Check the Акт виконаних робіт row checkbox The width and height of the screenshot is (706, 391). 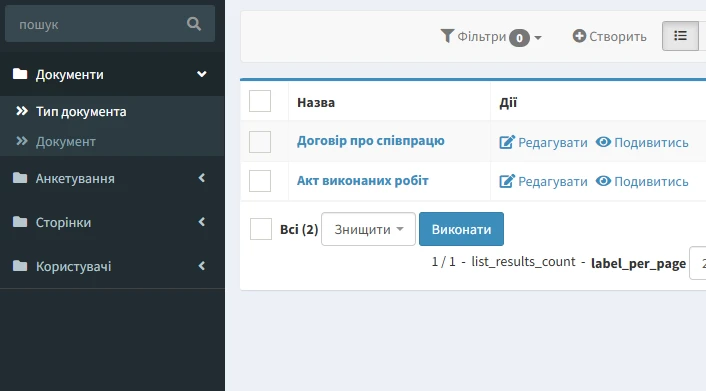click(260, 181)
